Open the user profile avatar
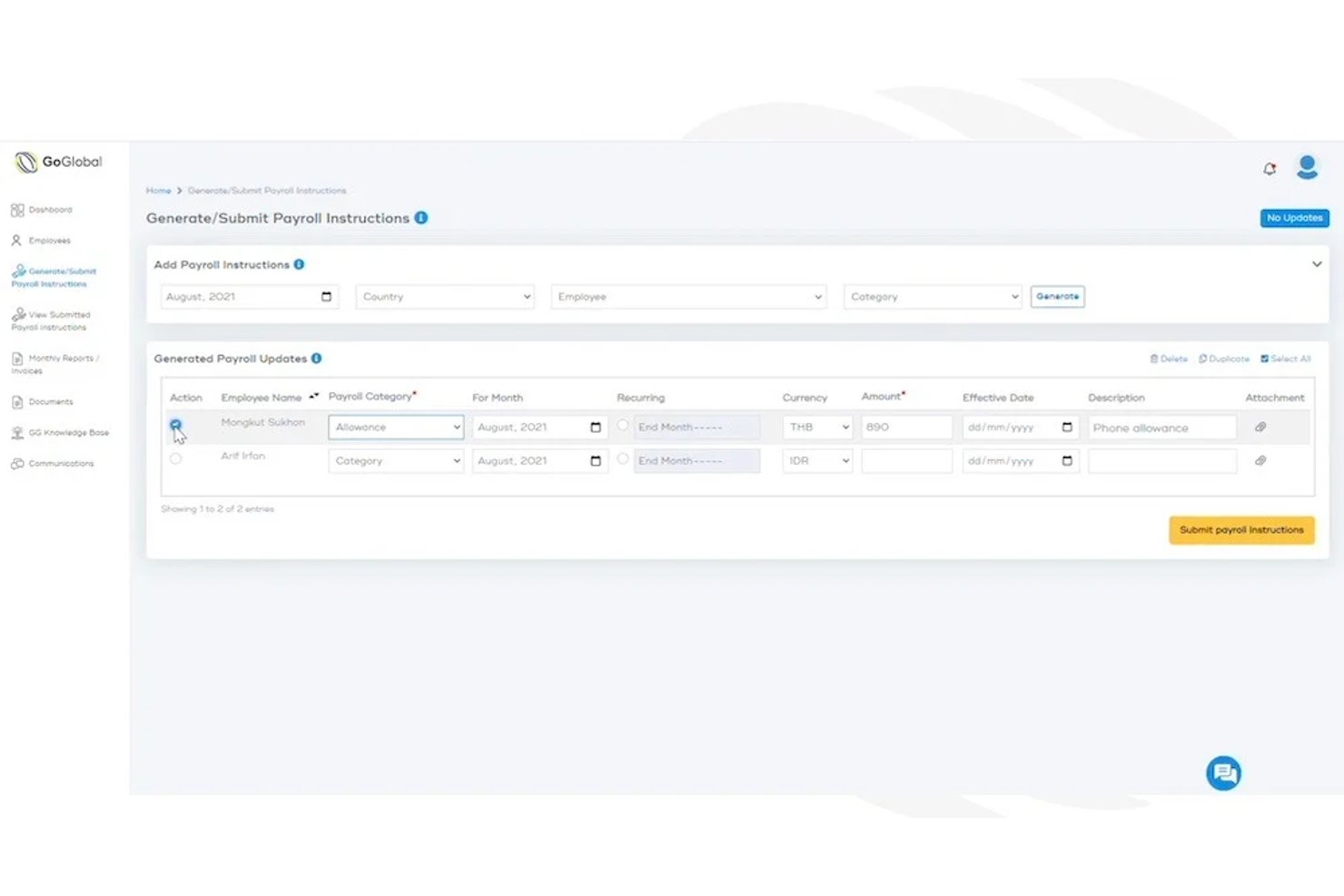This screenshot has width=1344, height=896. pyautogui.click(x=1307, y=167)
